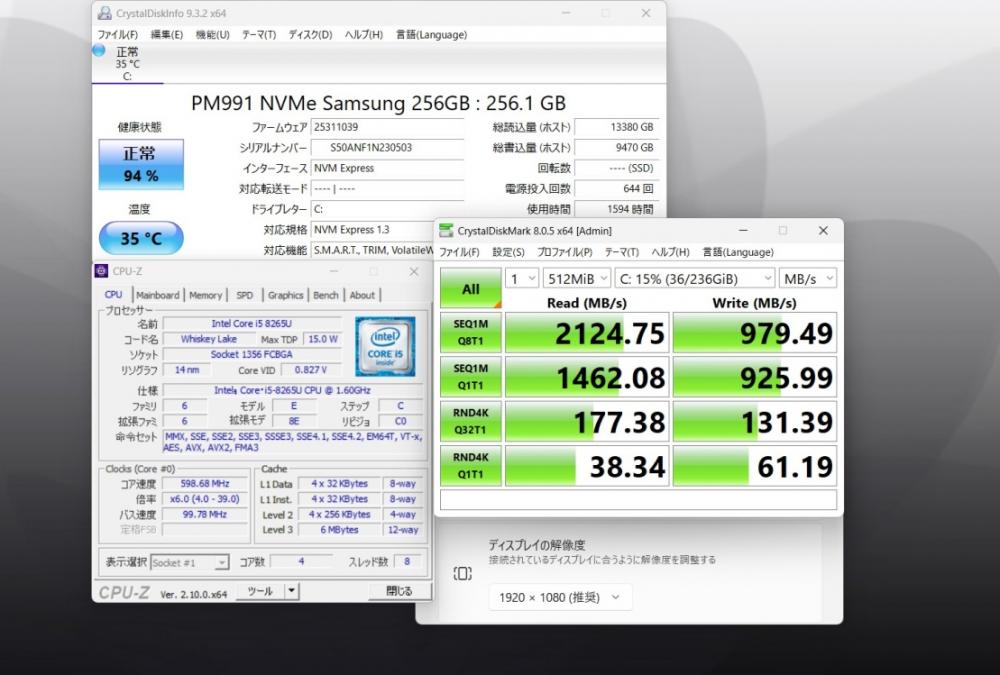
Task: Open 言語(Language) menu in CrystalDiskInfo
Action: (x=432, y=34)
